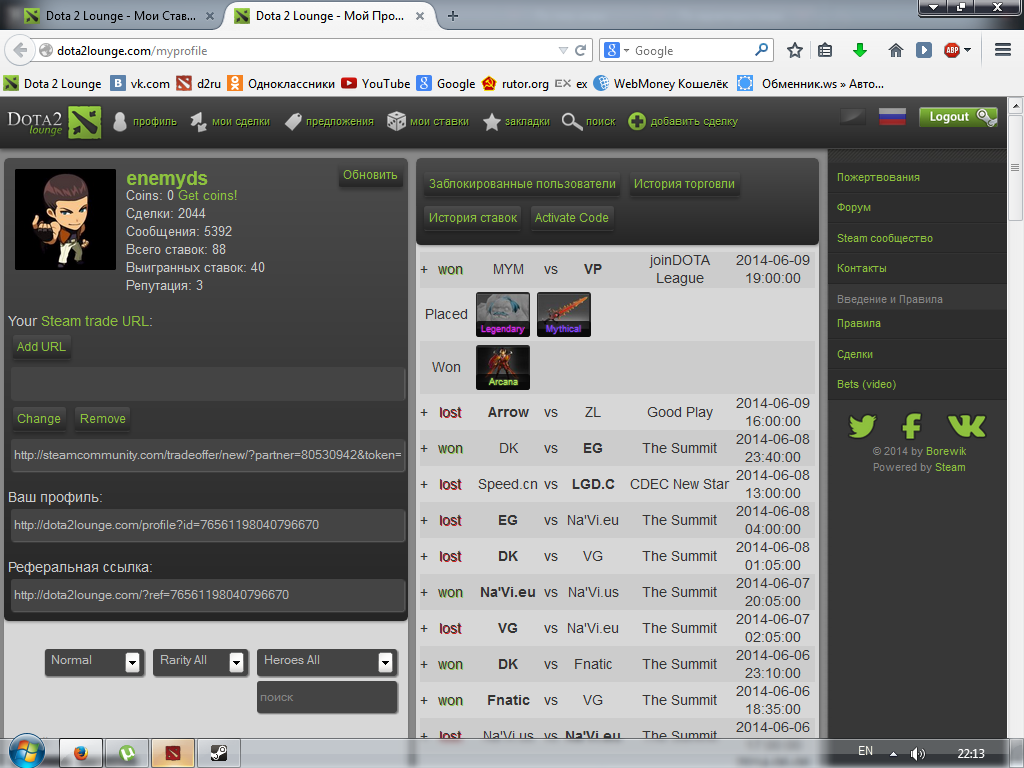This screenshot has height=768, width=1024.
Task: Click the placed Legendary item thumbnail
Action: [503, 314]
